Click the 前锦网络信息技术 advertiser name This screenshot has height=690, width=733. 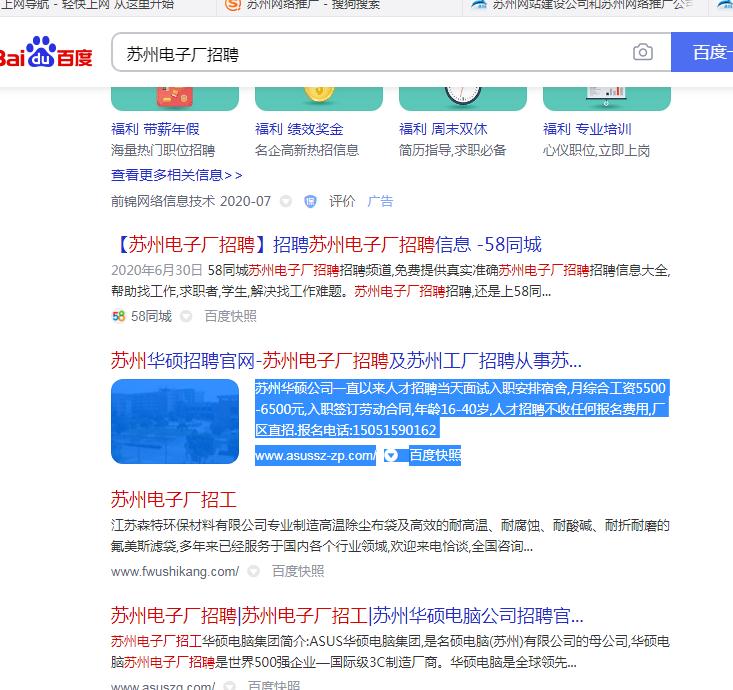[163, 201]
